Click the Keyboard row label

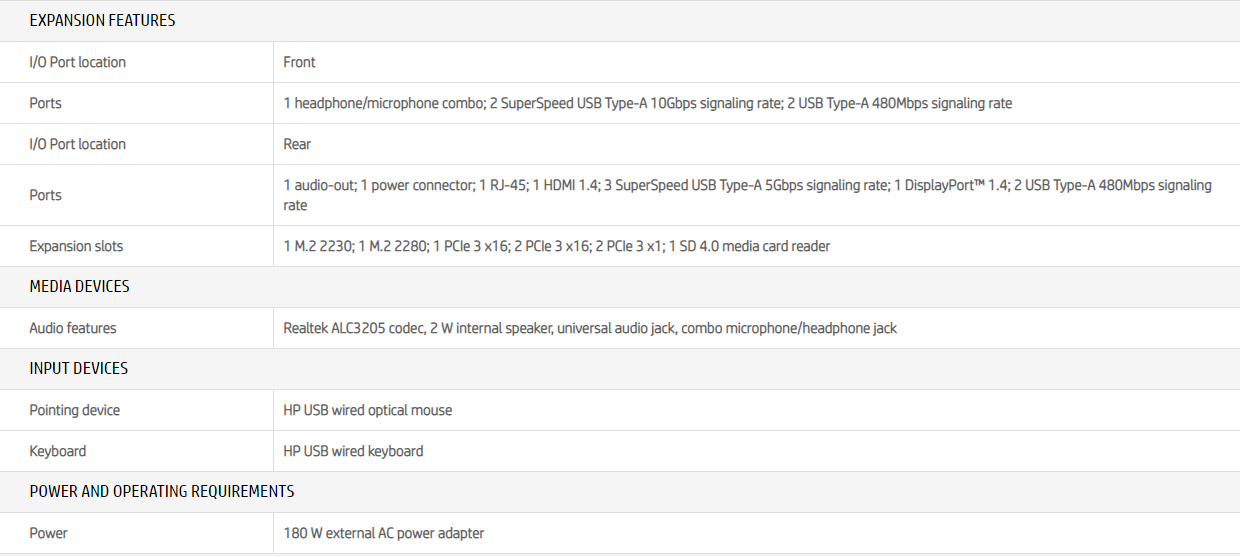click(x=57, y=451)
